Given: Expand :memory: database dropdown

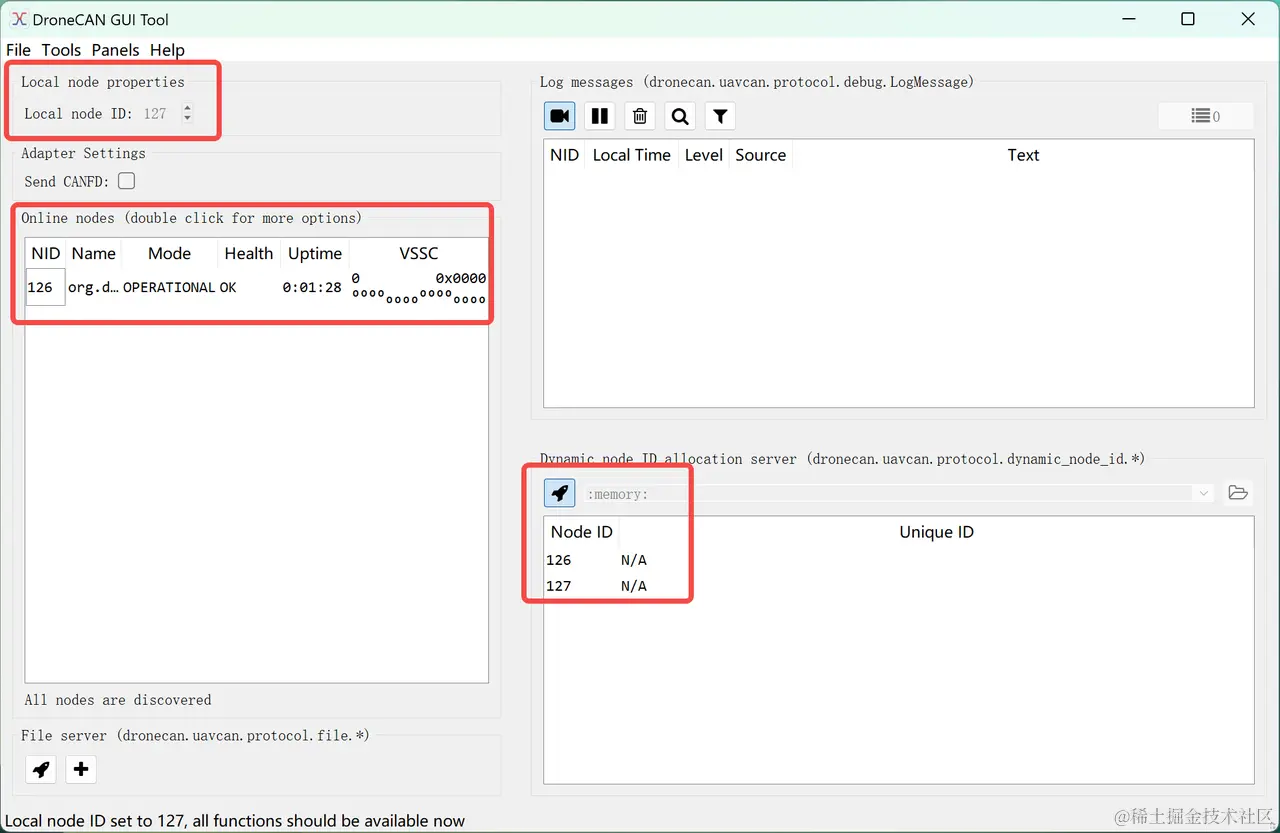Looking at the screenshot, I should pos(1203,493).
